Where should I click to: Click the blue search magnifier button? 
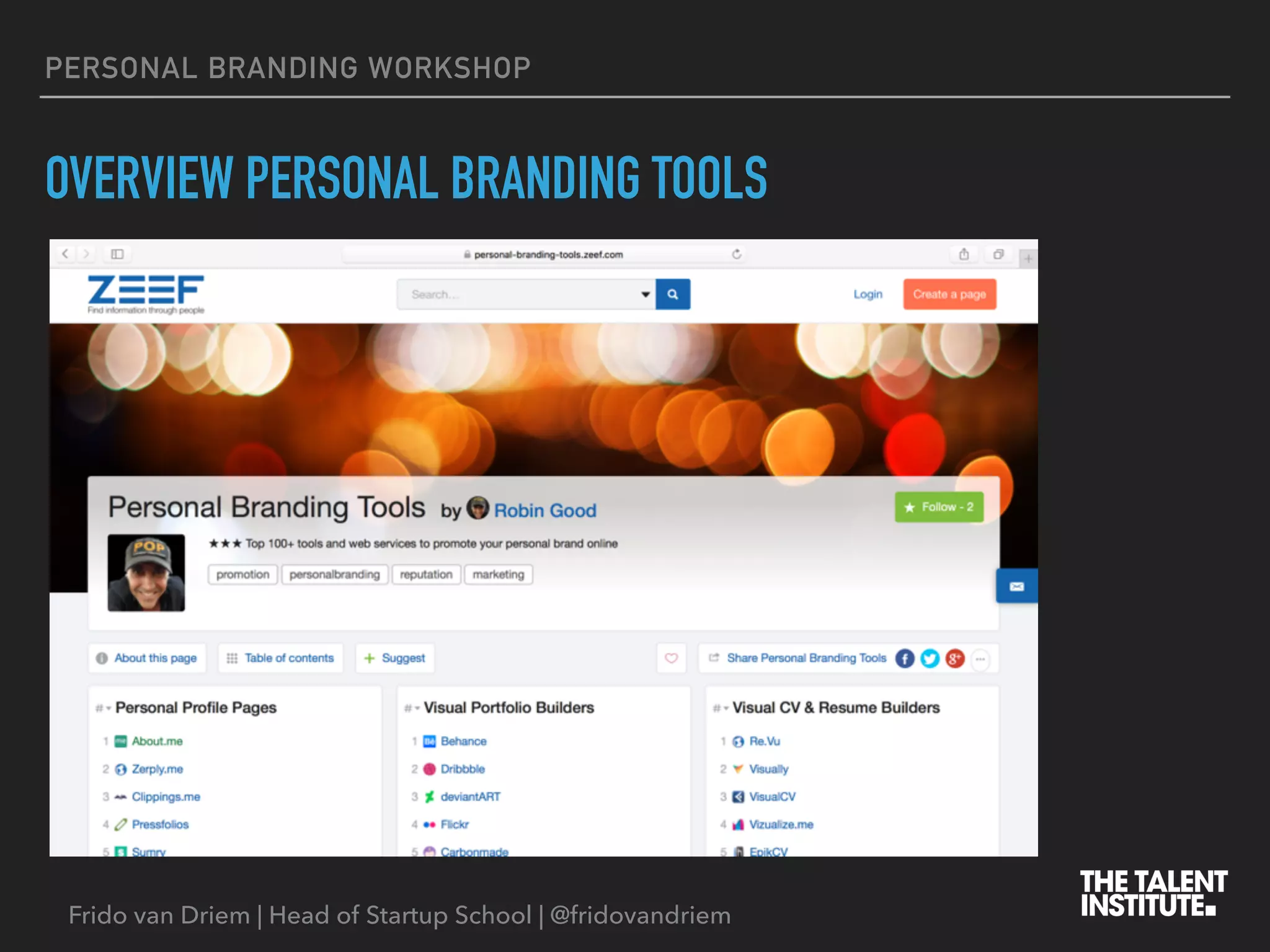coord(673,294)
